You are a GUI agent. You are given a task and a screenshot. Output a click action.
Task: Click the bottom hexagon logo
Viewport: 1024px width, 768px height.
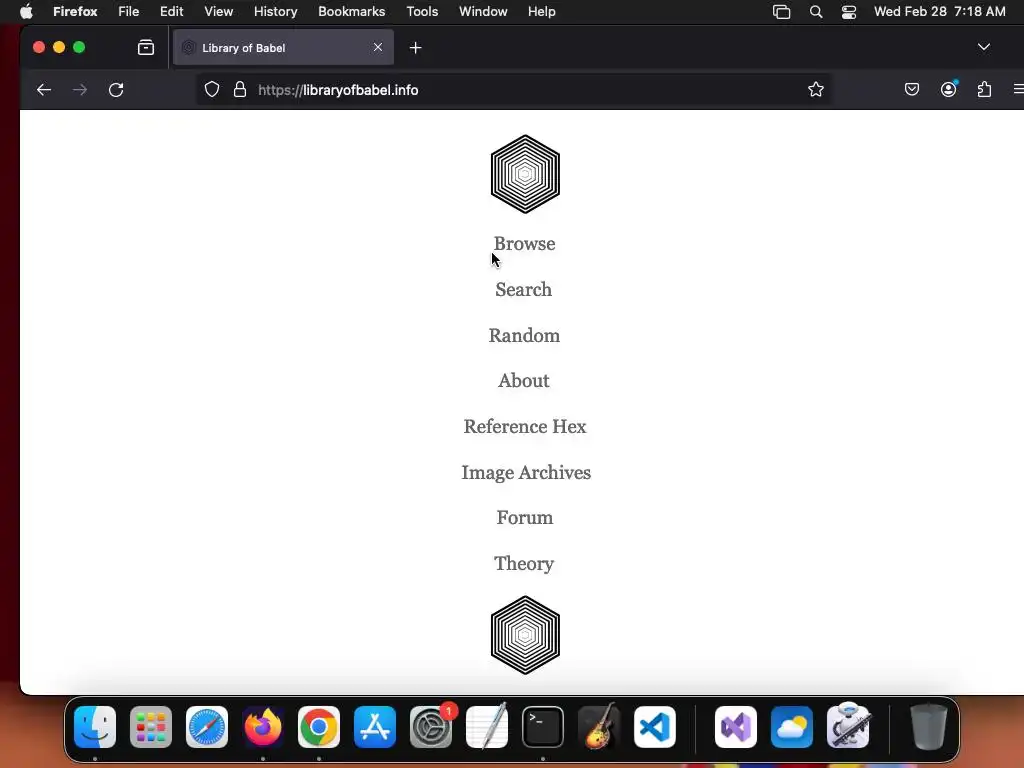click(x=525, y=635)
